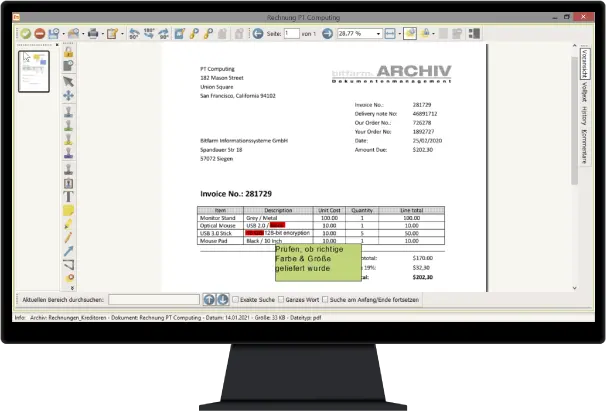The image size is (606, 411).
Task: Click the save document disk icon
Action: click(53, 34)
